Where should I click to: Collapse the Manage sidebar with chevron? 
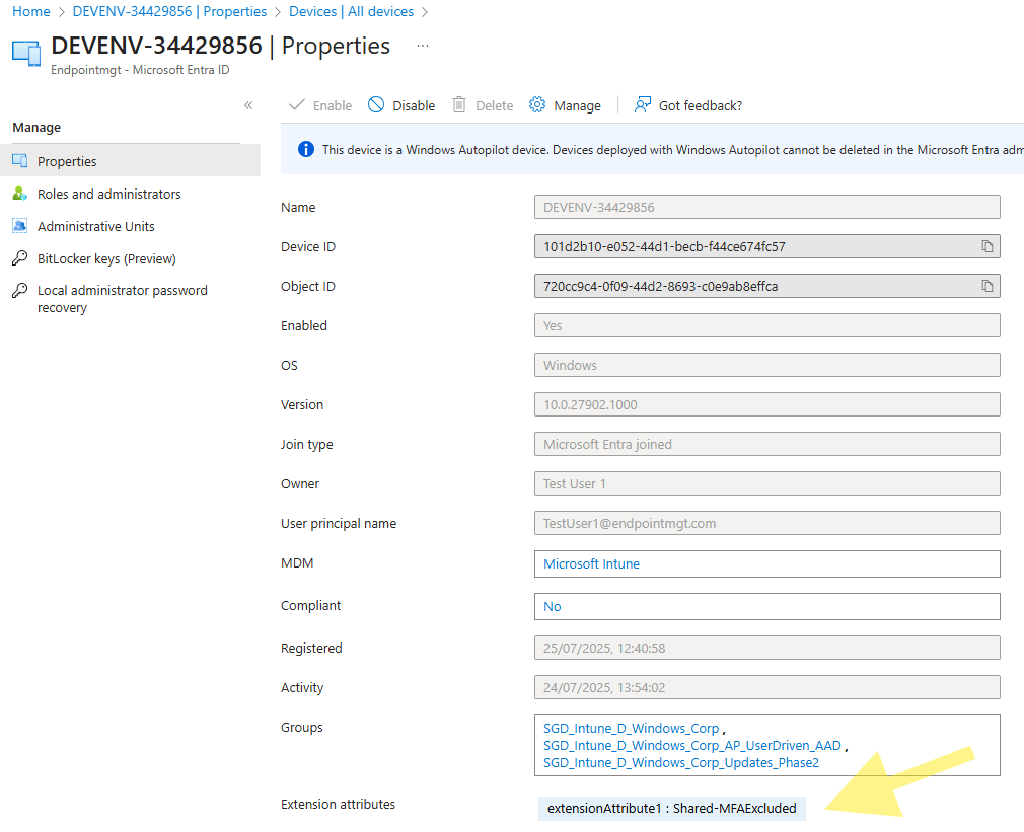248,104
